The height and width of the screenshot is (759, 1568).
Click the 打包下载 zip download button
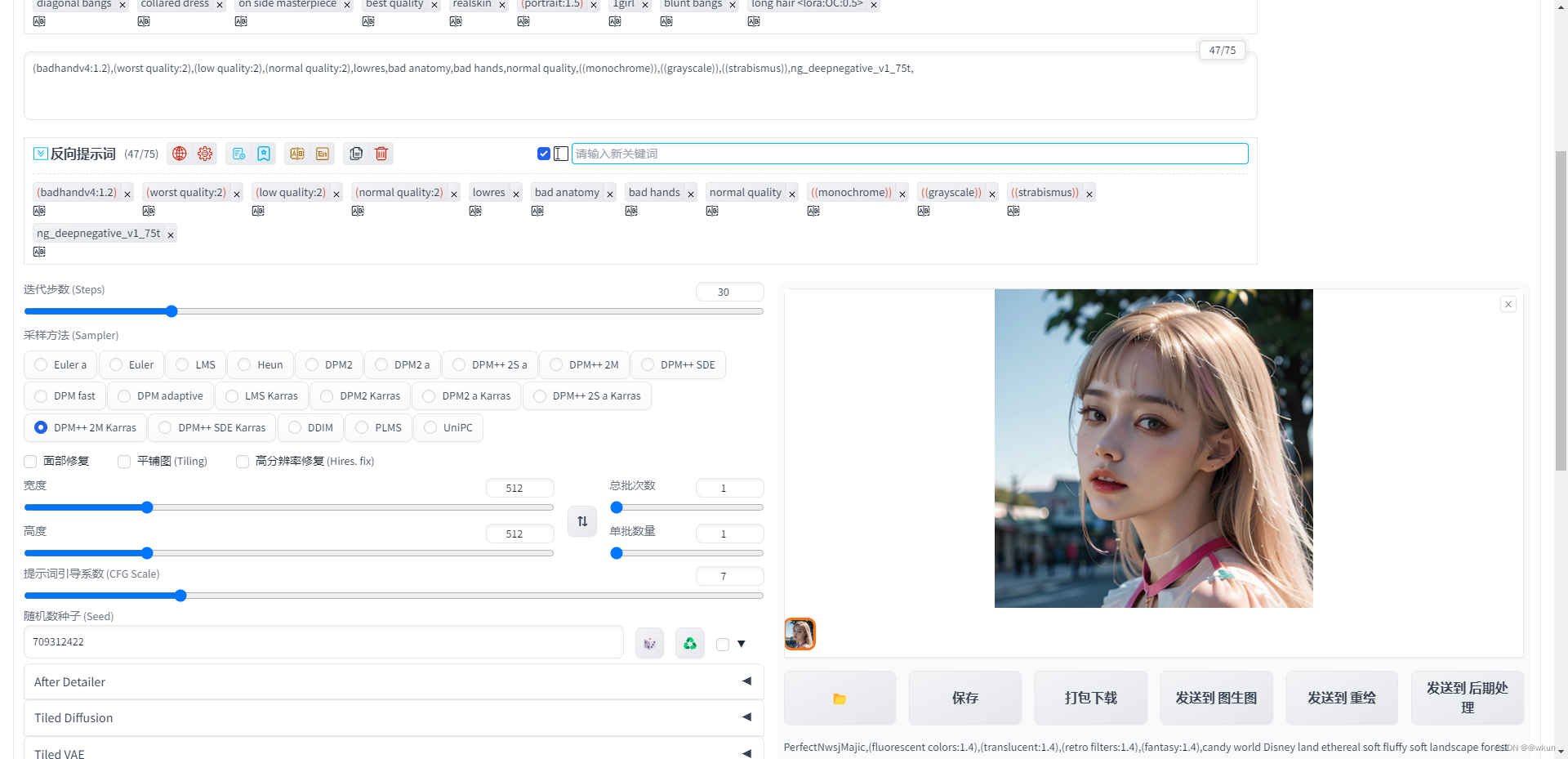click(x=1091, y=699)
